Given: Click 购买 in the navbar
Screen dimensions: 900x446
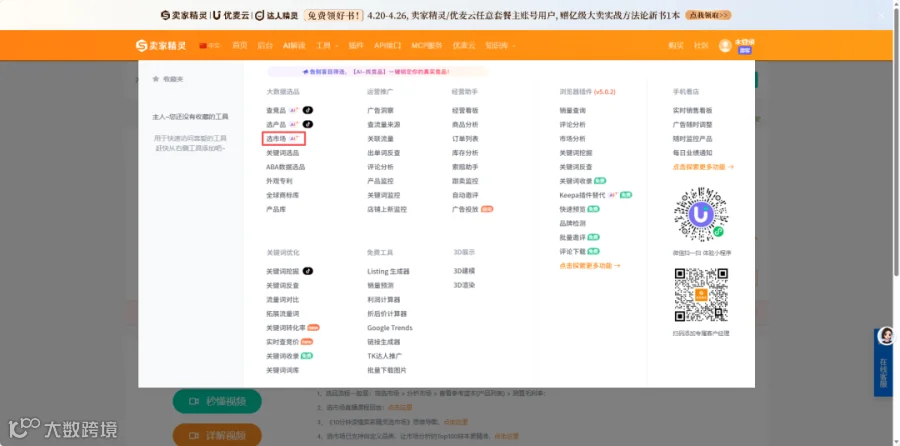Looking at the screenshot, I should pos(676,45).
